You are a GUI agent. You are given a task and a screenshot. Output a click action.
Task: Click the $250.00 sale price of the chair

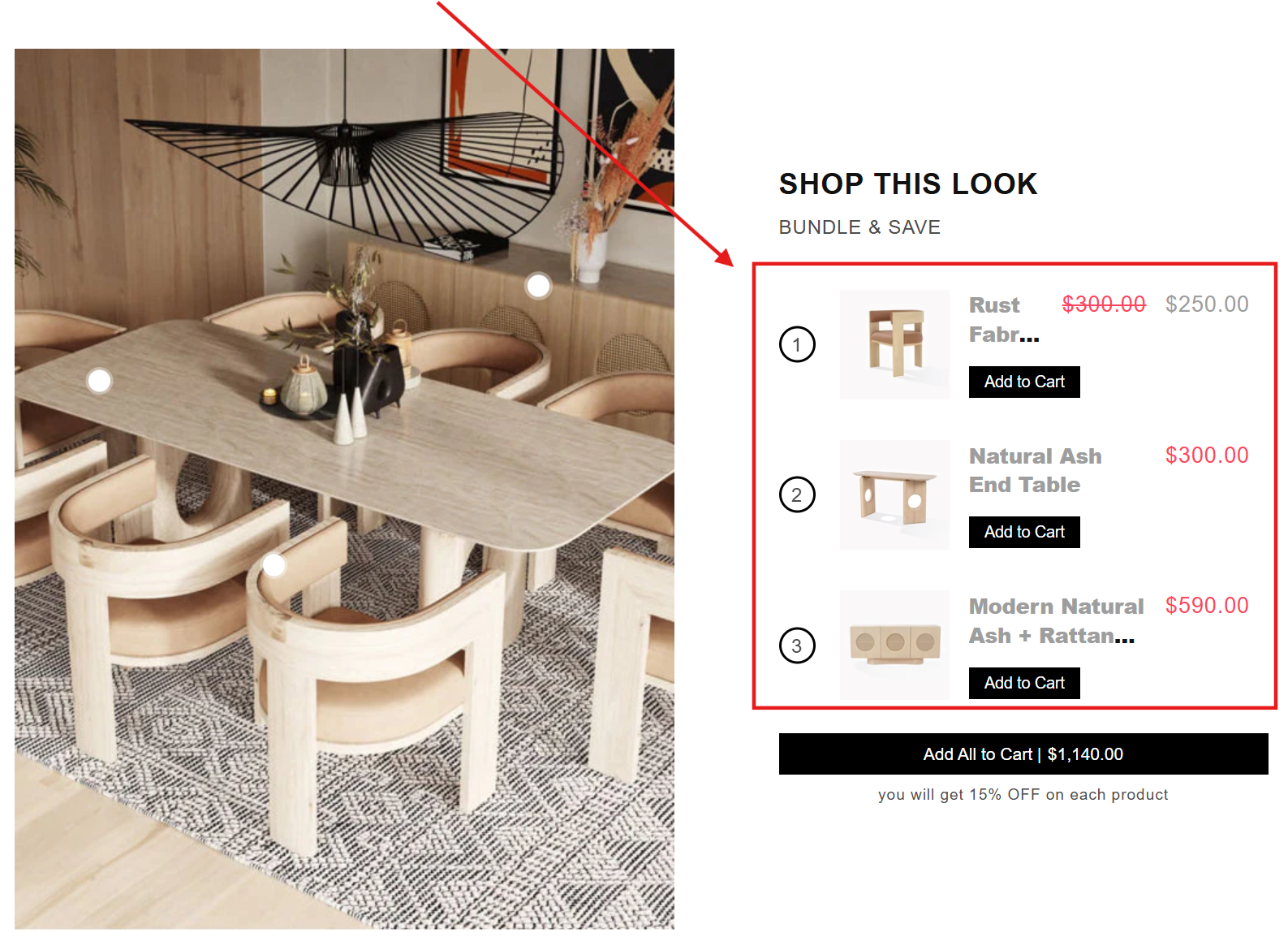click(x=1207, y=304)
